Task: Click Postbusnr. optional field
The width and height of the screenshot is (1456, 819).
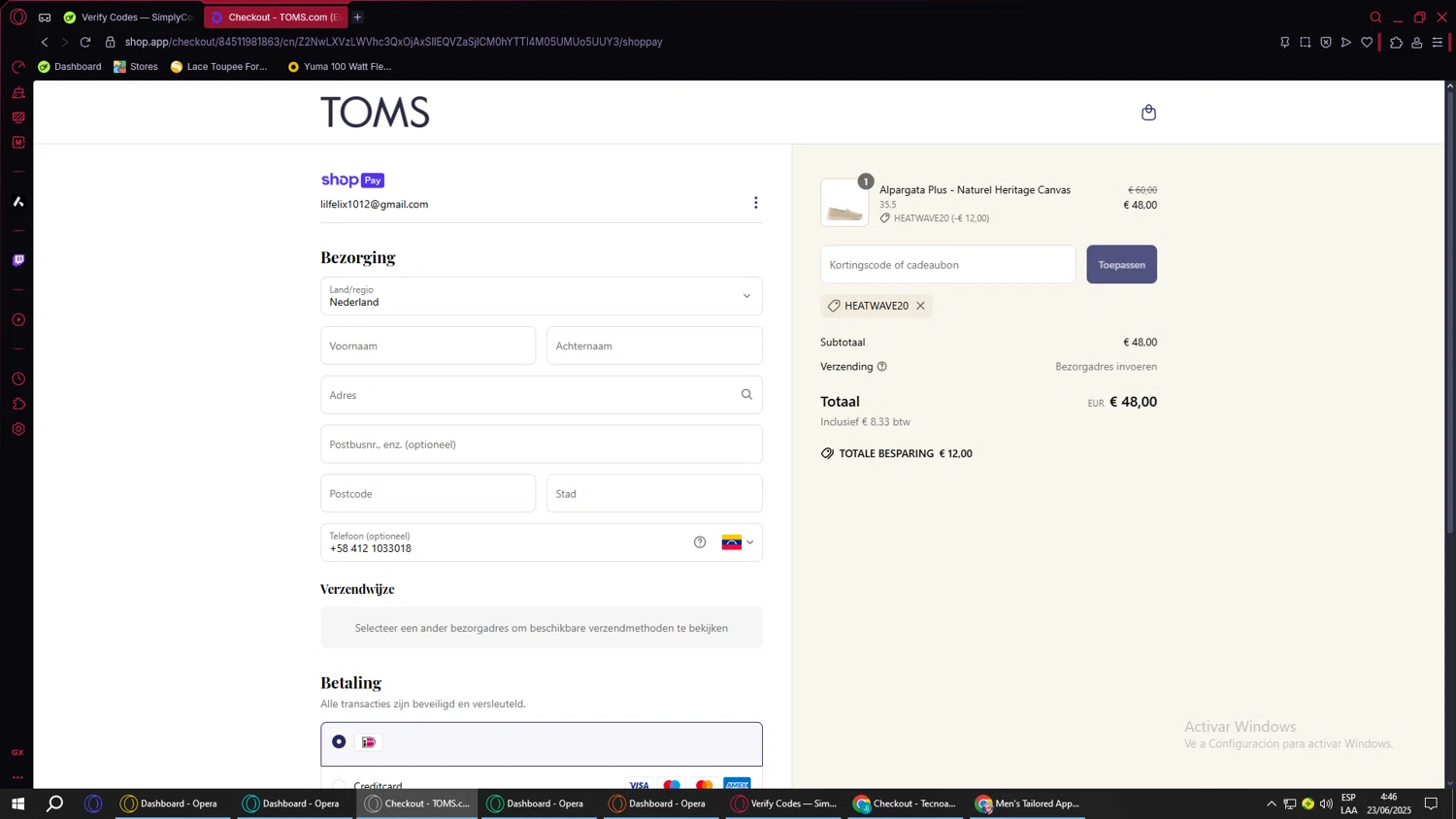Action: 542,444
